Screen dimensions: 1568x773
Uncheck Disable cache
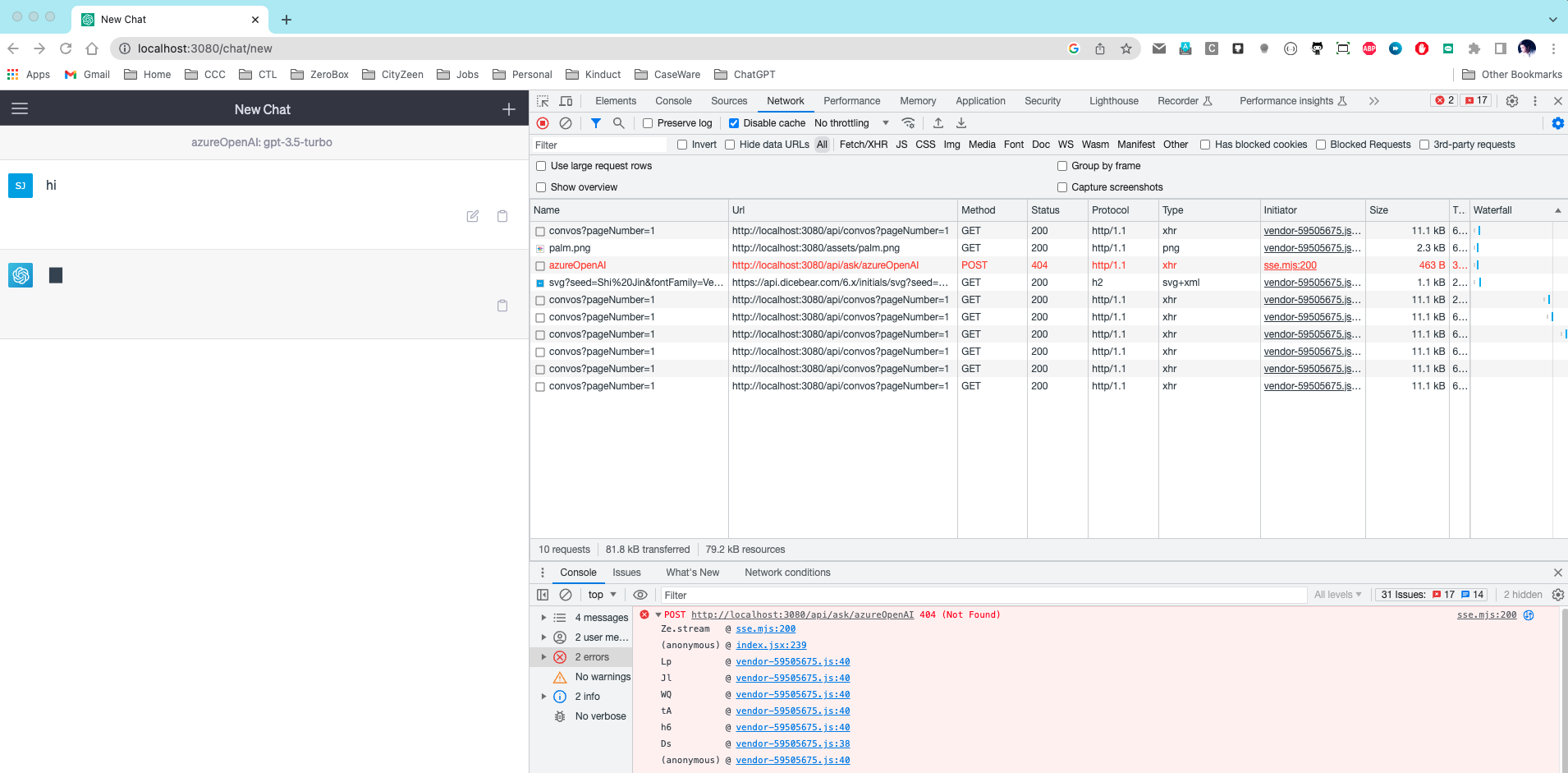[735, 122]
